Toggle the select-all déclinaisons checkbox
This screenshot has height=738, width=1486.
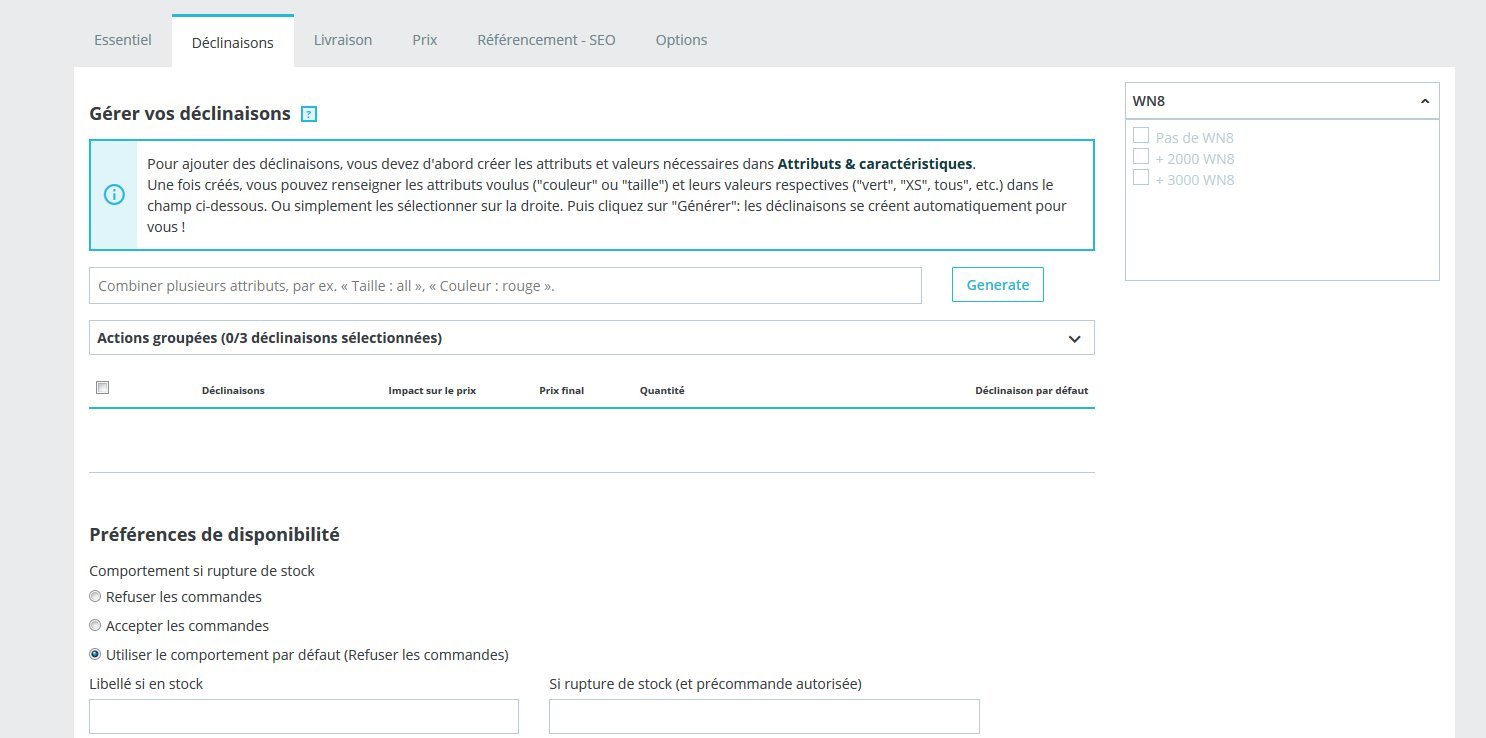tap(102, 388)
